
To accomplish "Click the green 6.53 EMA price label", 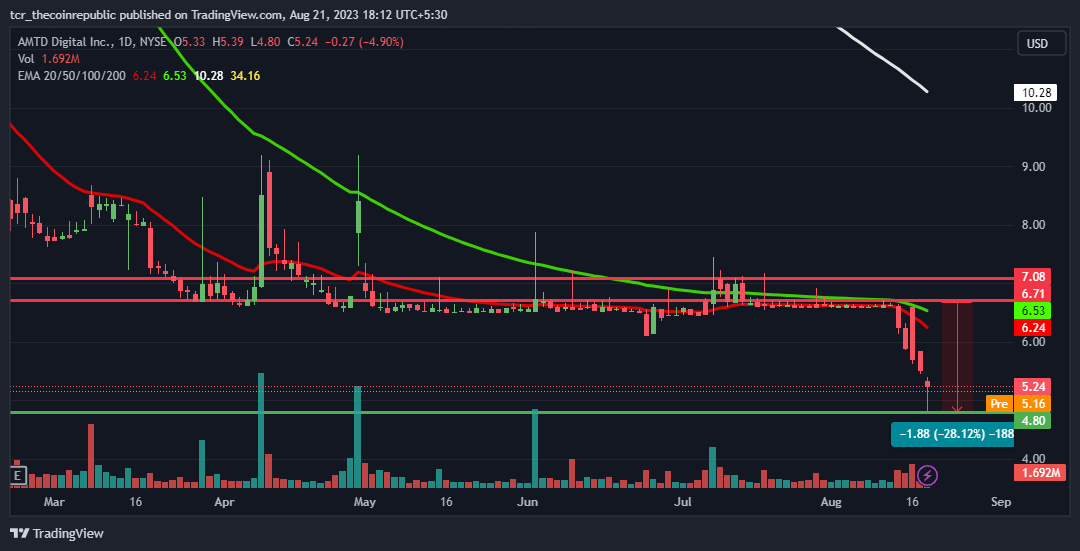I will click(x=1032, y=311).
